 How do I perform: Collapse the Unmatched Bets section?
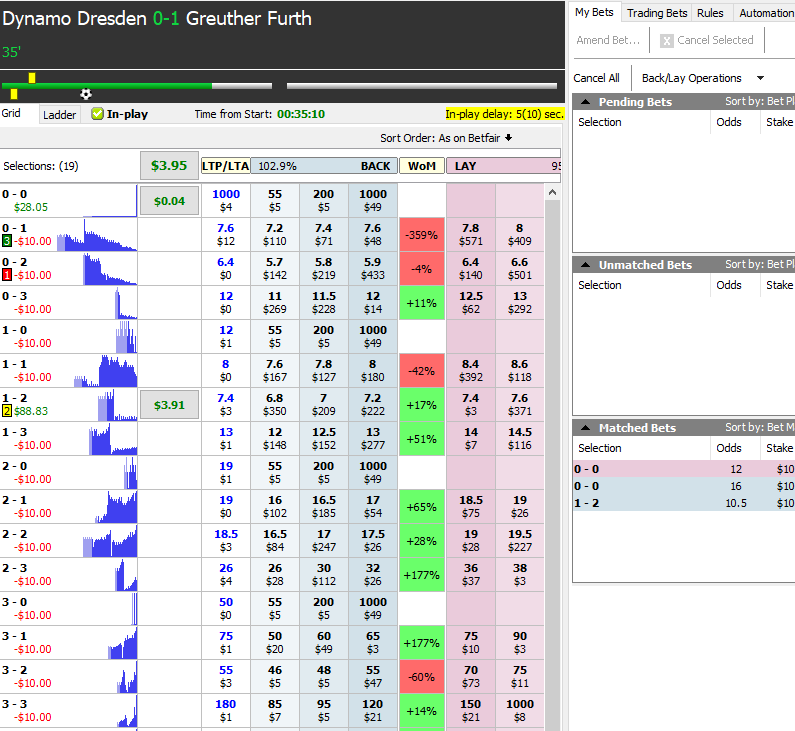[585, 265]
